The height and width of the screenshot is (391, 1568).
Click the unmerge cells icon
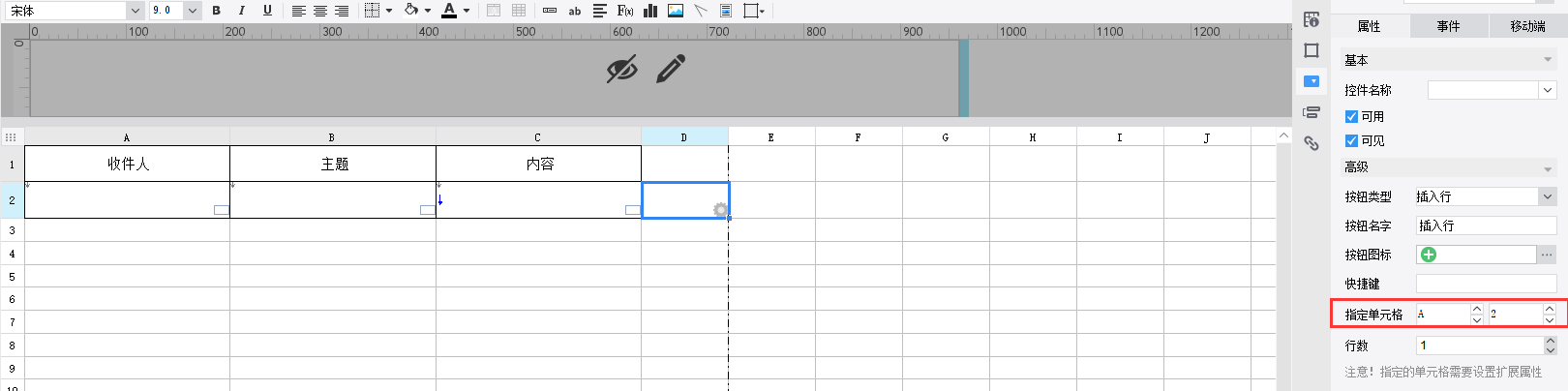click(519, 11)
